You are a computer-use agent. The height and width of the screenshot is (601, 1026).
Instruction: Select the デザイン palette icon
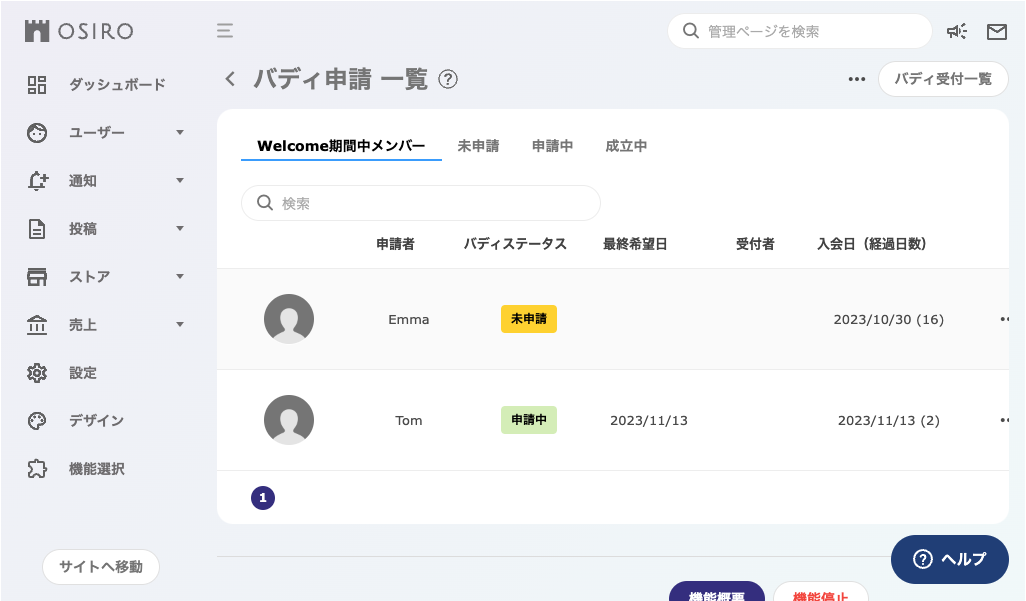click(37, 421)
